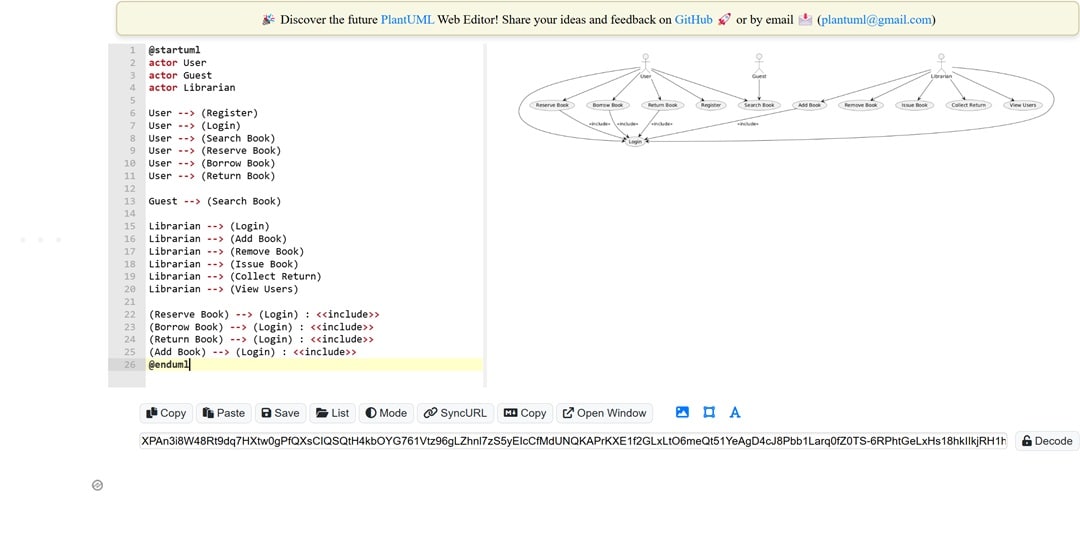Click the blue SVG vector icon

point(709,412)
